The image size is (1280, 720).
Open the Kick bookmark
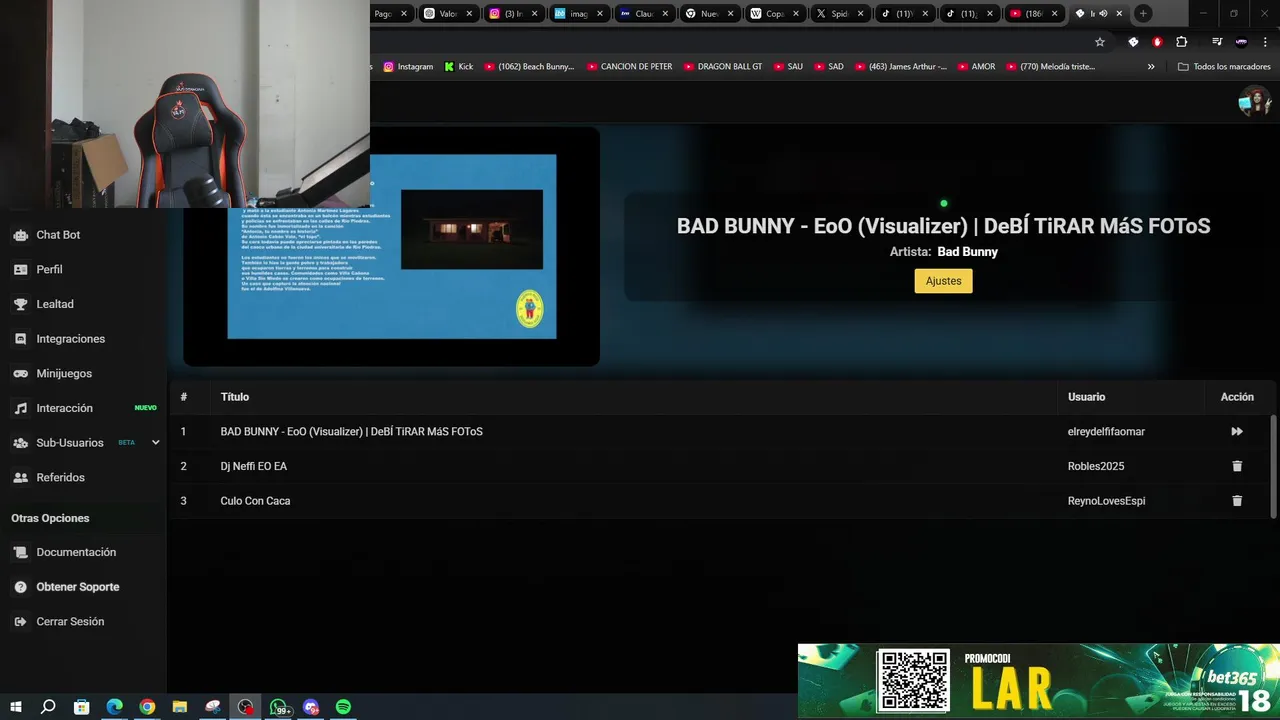[x=459, y=67]
